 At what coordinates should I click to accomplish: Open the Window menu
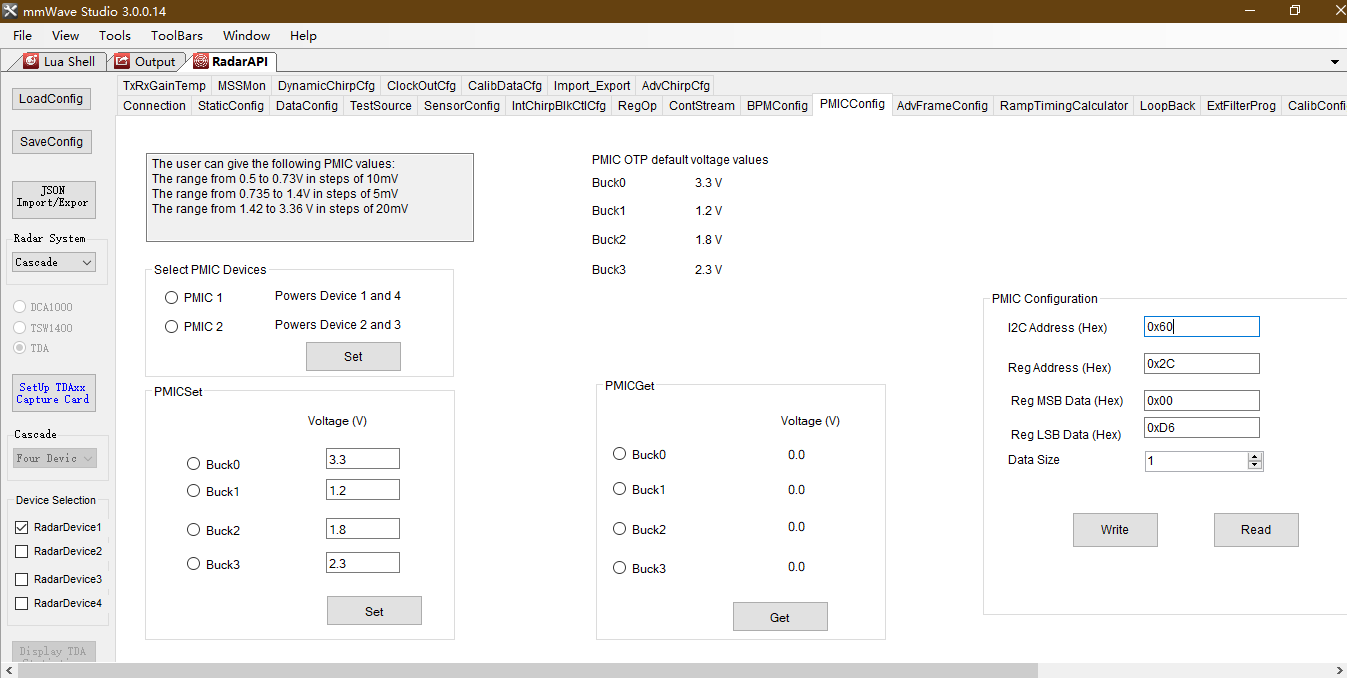coord(246,35)
